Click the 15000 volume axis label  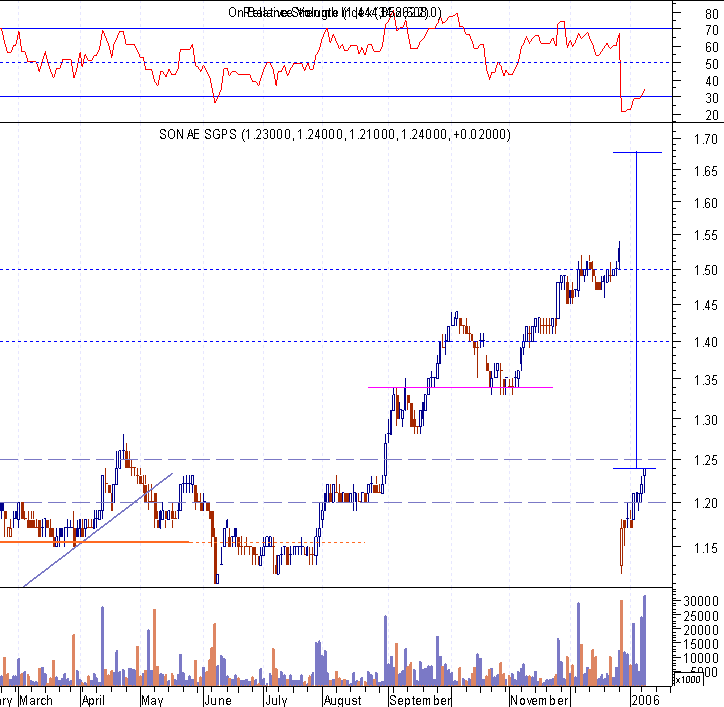point(700,644)
